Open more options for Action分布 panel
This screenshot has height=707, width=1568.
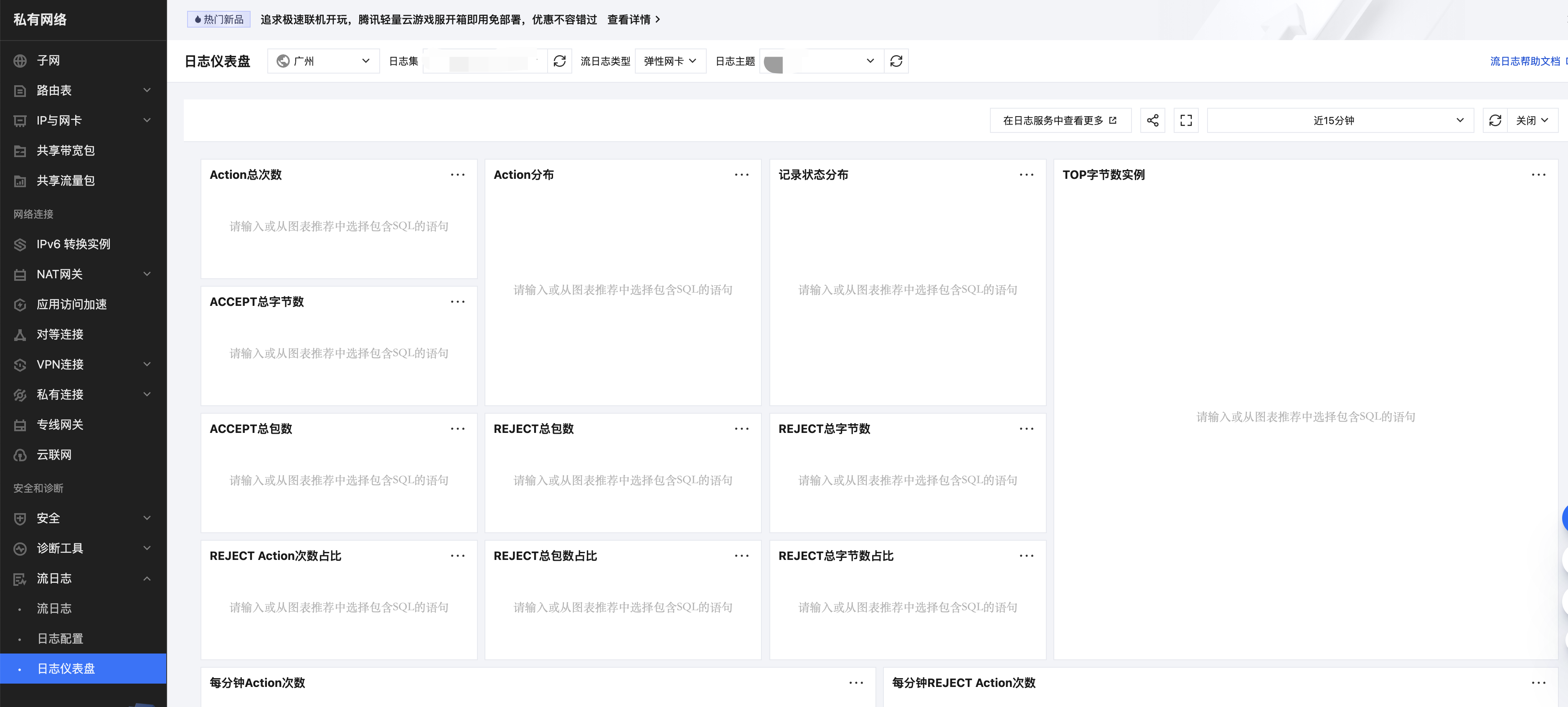741,175
